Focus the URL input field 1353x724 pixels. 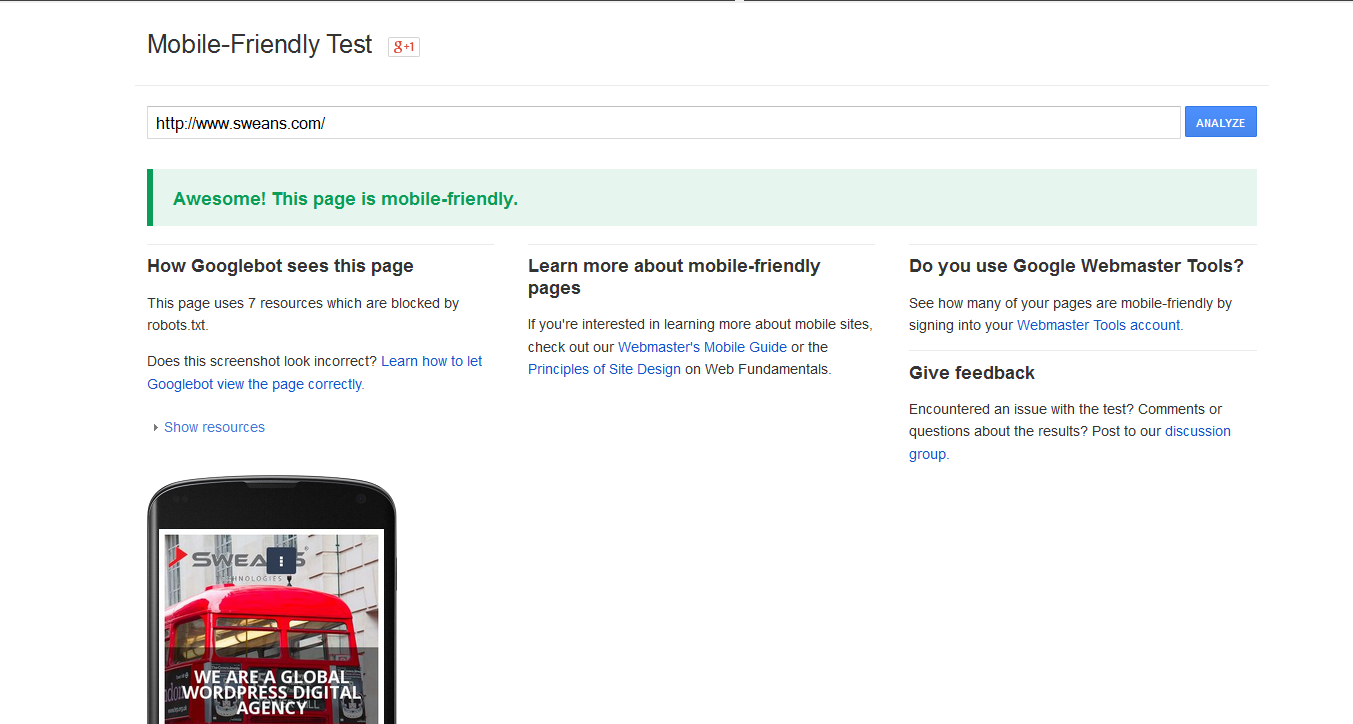coord(663,123)
